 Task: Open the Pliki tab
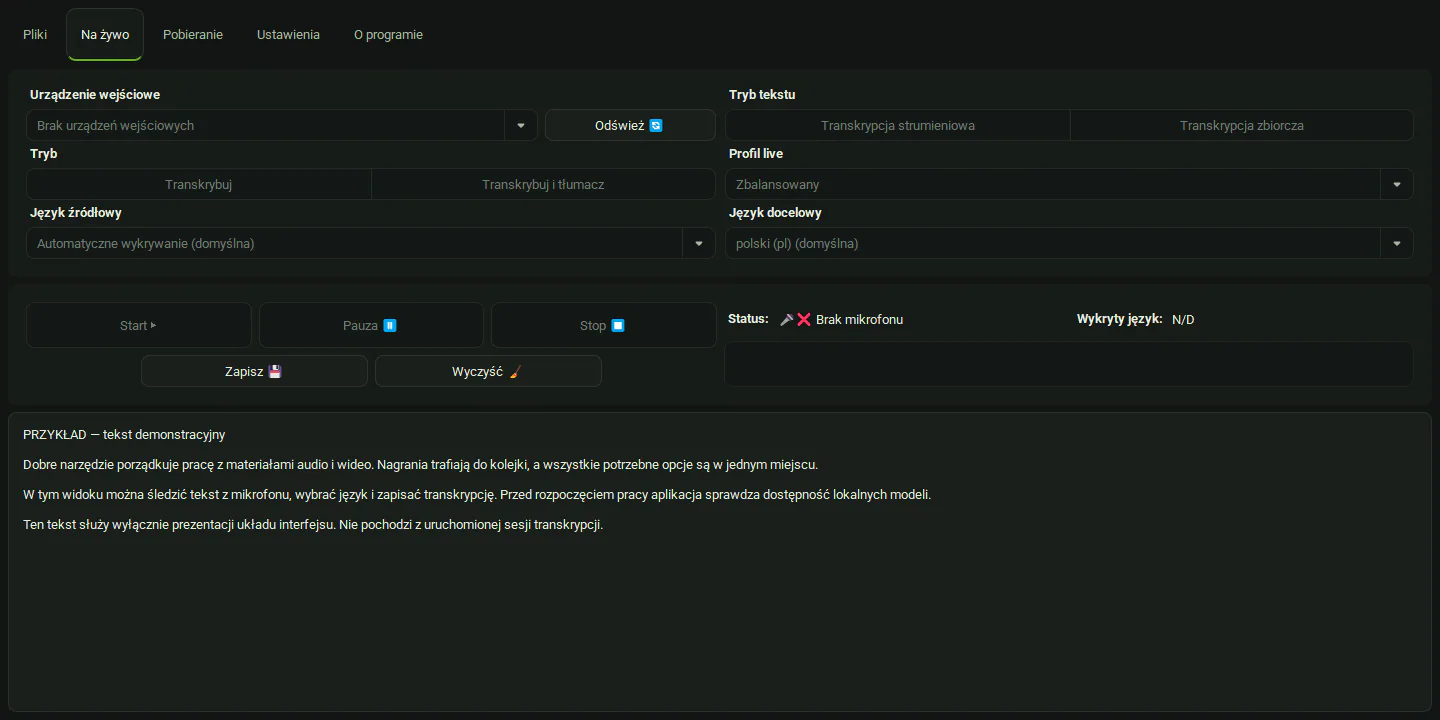point(35,34)
